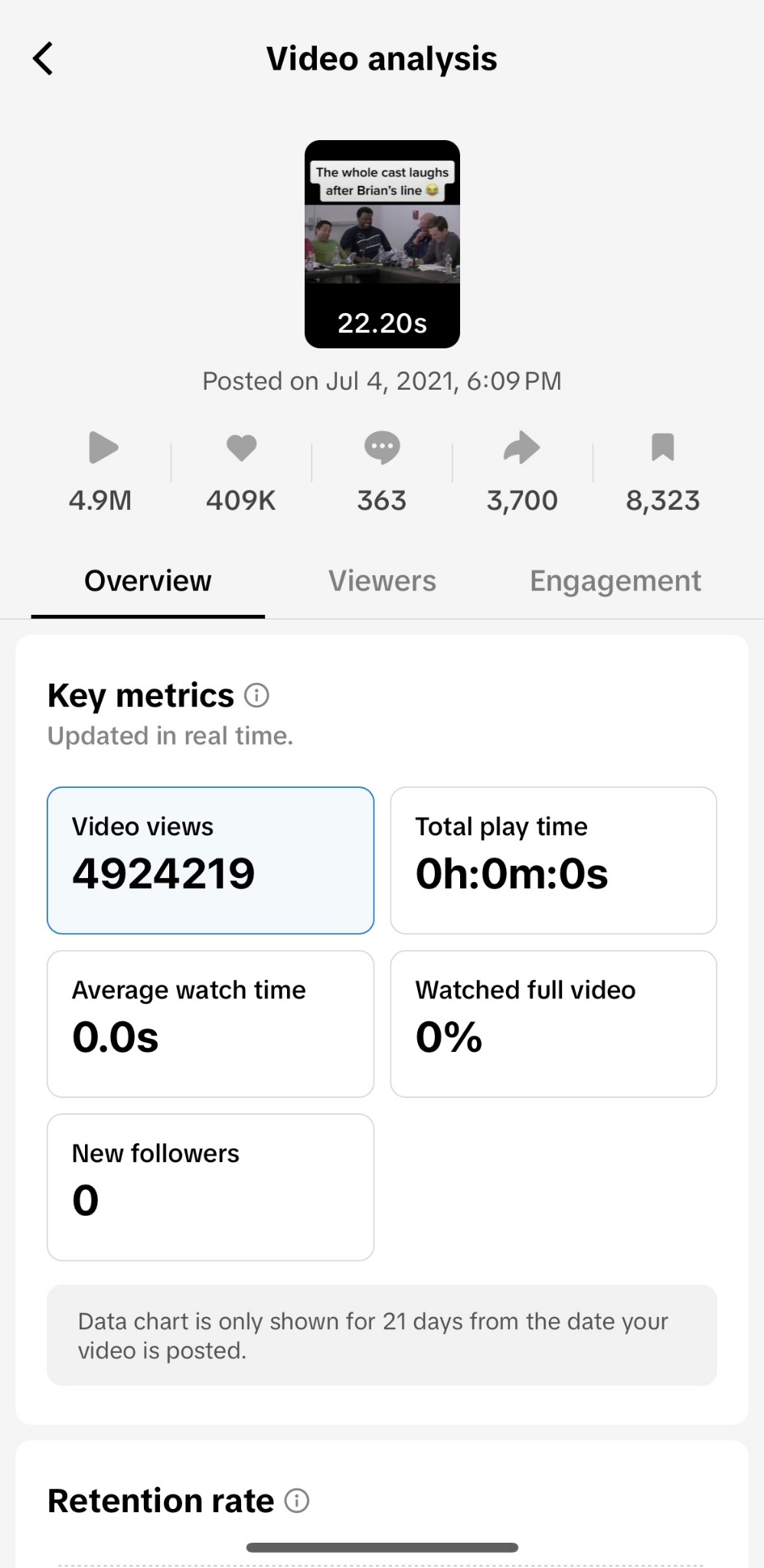Tap the share arrow icon

522,448
